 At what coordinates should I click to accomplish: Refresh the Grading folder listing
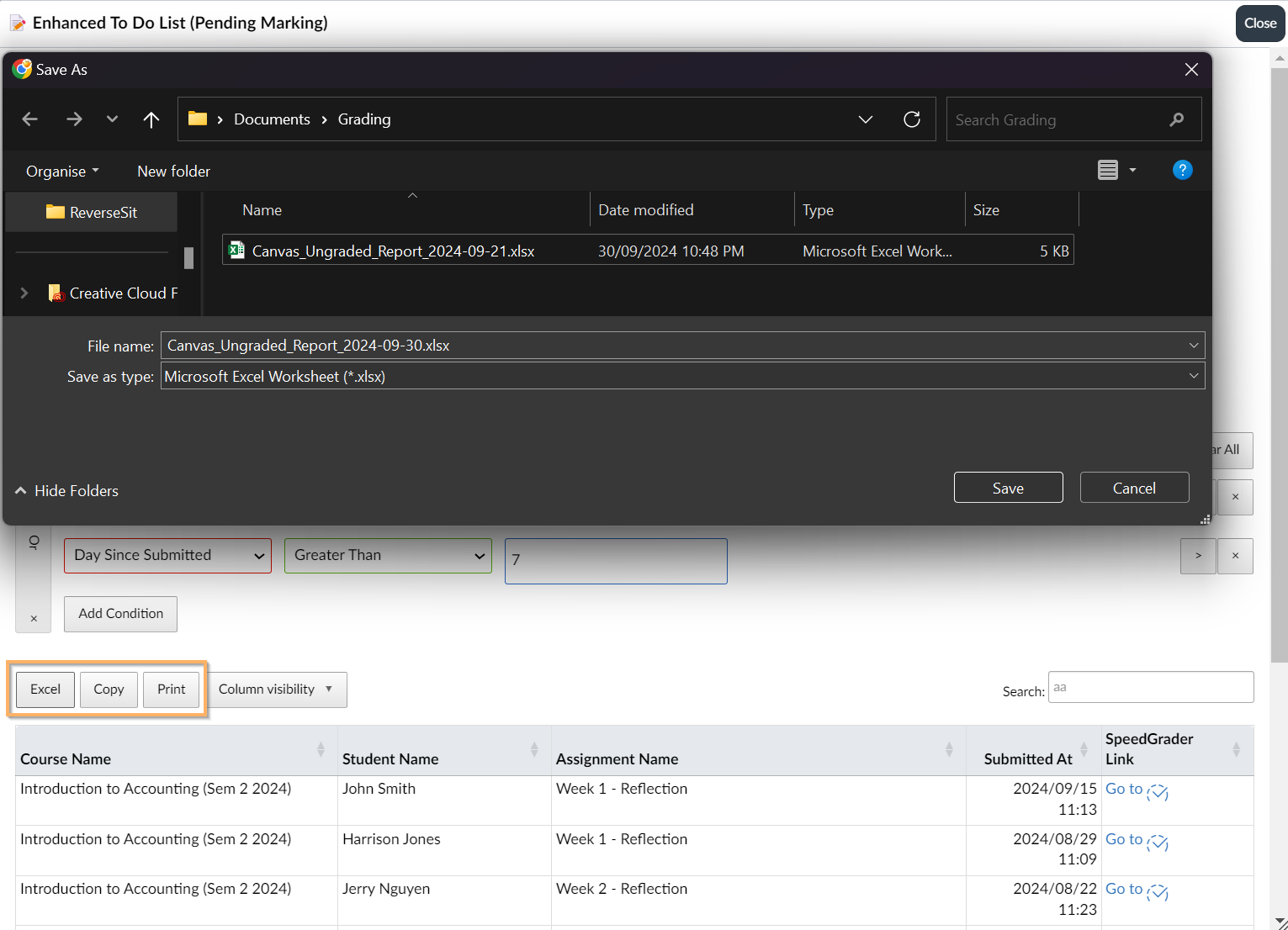pos(911,119)
